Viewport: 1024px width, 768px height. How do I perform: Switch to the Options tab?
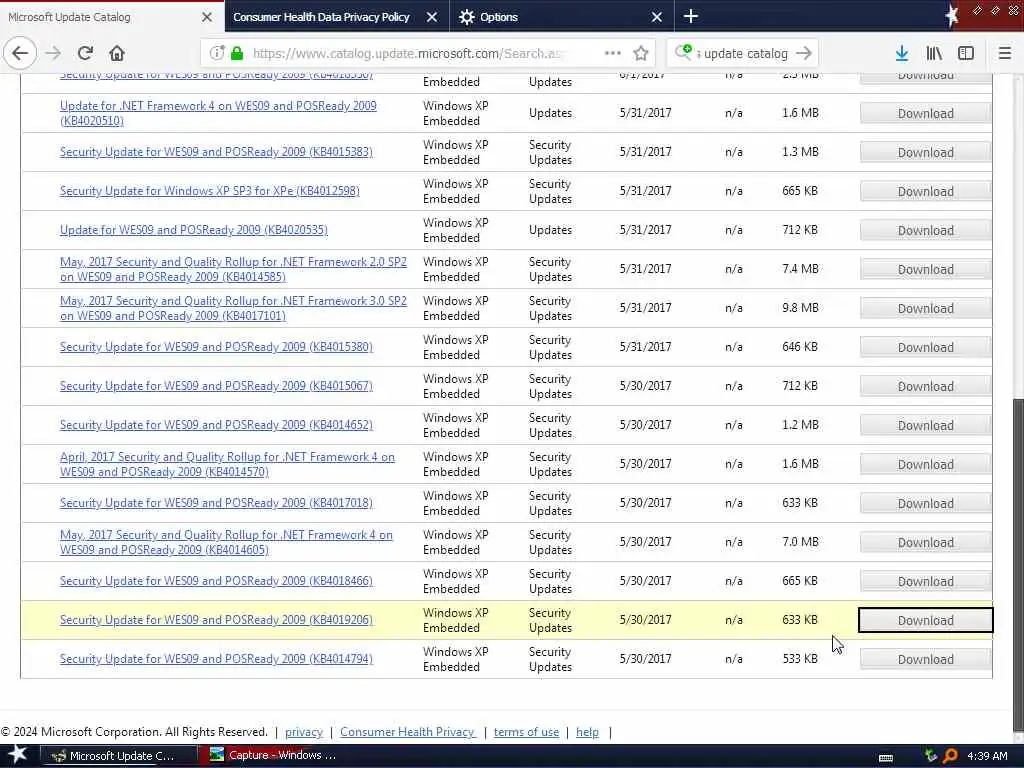coord(562,16)
